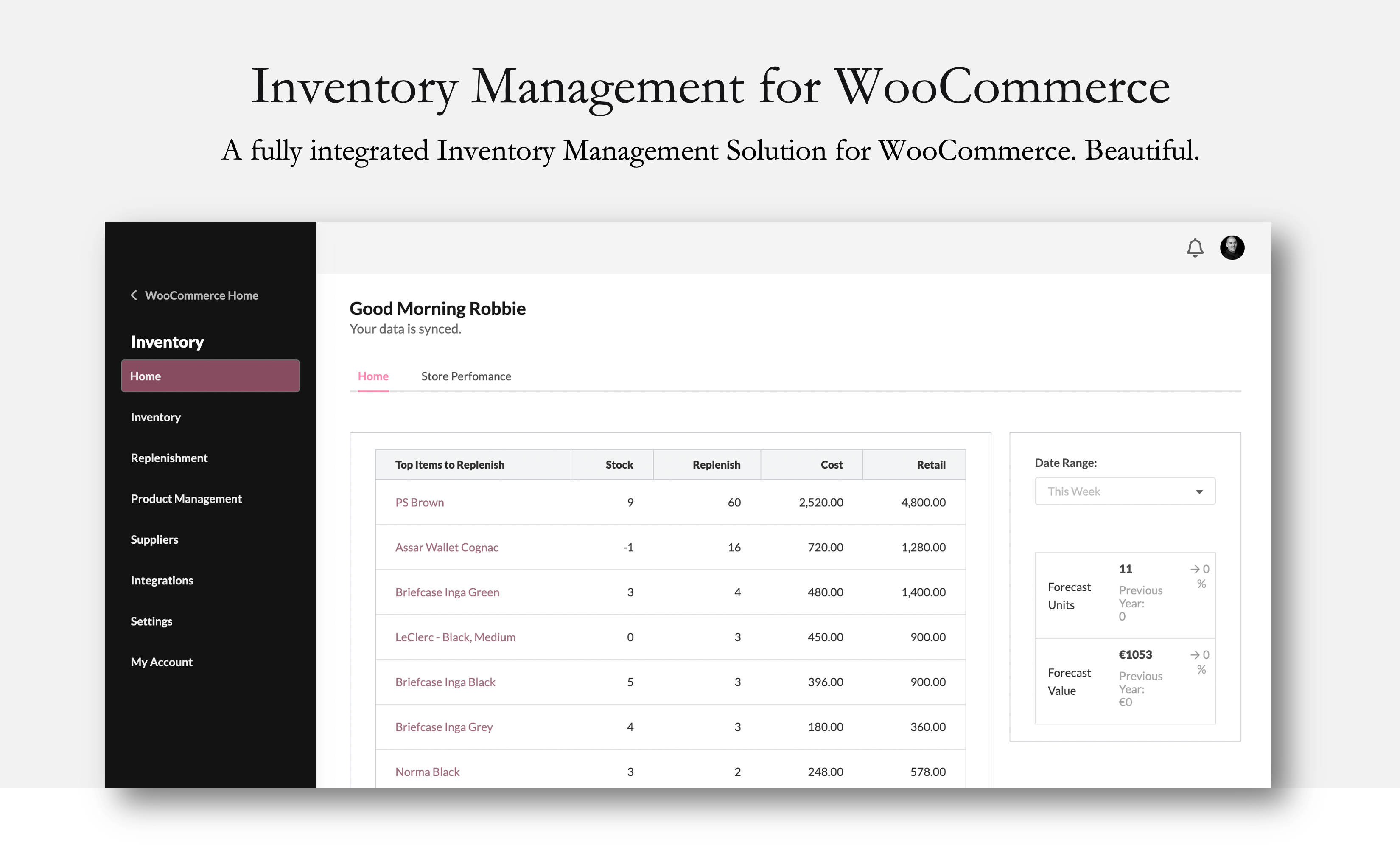Click the back chevron beside WooCommerce Home
Viewport: 1400px width, 848px height.
134,295
